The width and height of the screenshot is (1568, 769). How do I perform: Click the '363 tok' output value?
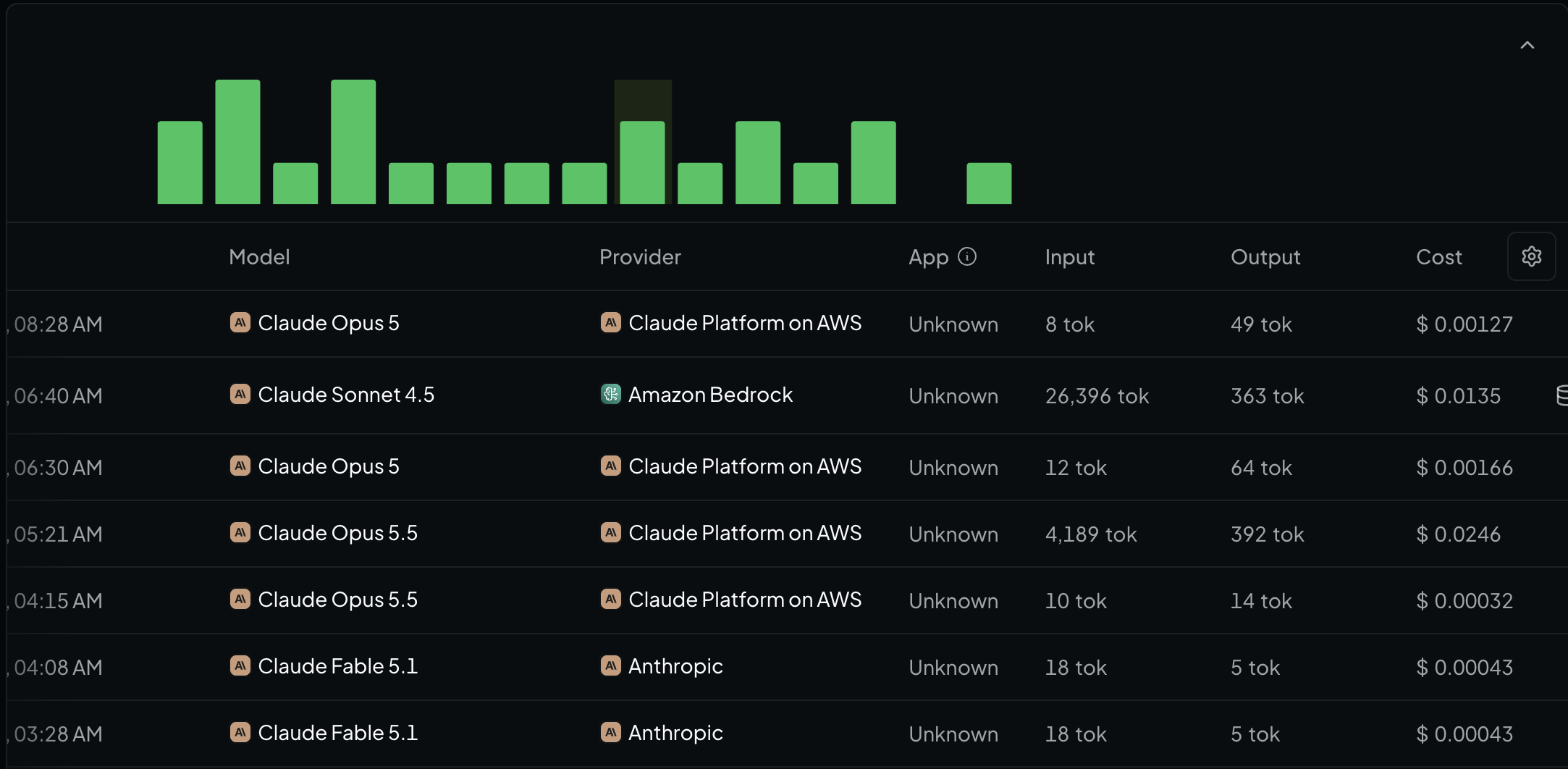pos(1267,395)
